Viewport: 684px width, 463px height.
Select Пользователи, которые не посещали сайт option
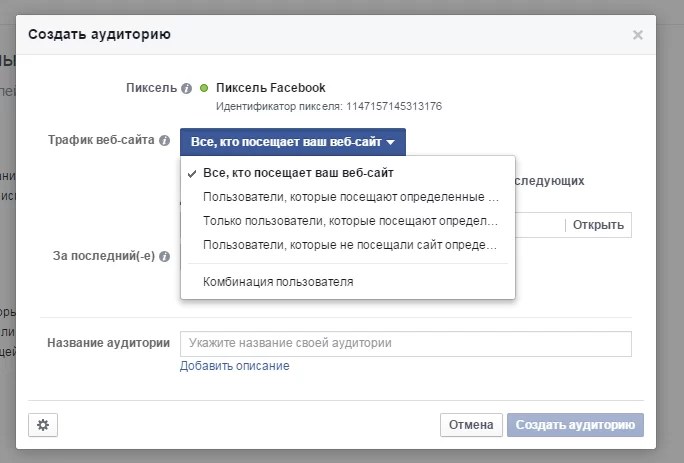pos(349,245)
